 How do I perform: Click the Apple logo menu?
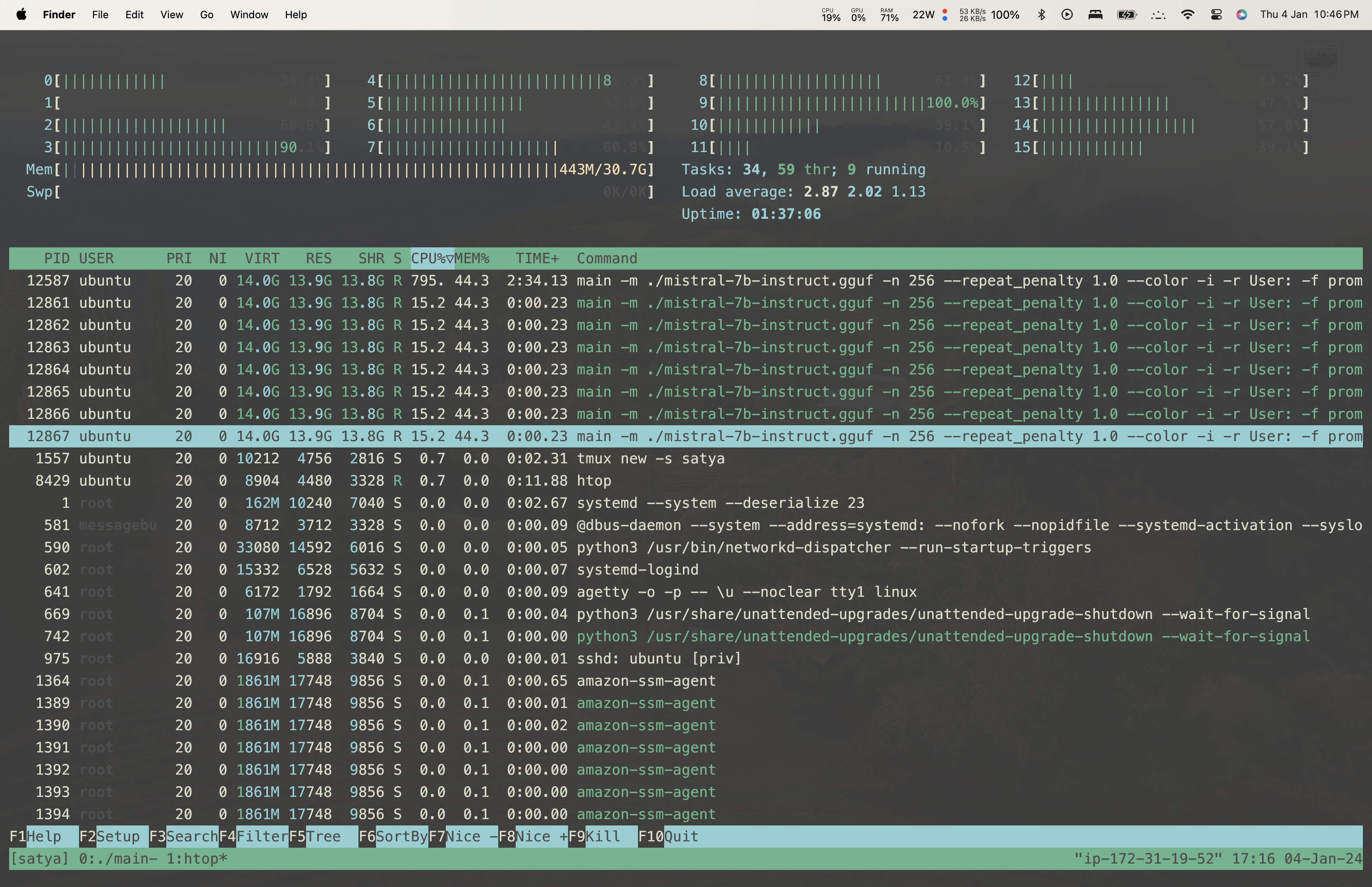click(21, 14)
